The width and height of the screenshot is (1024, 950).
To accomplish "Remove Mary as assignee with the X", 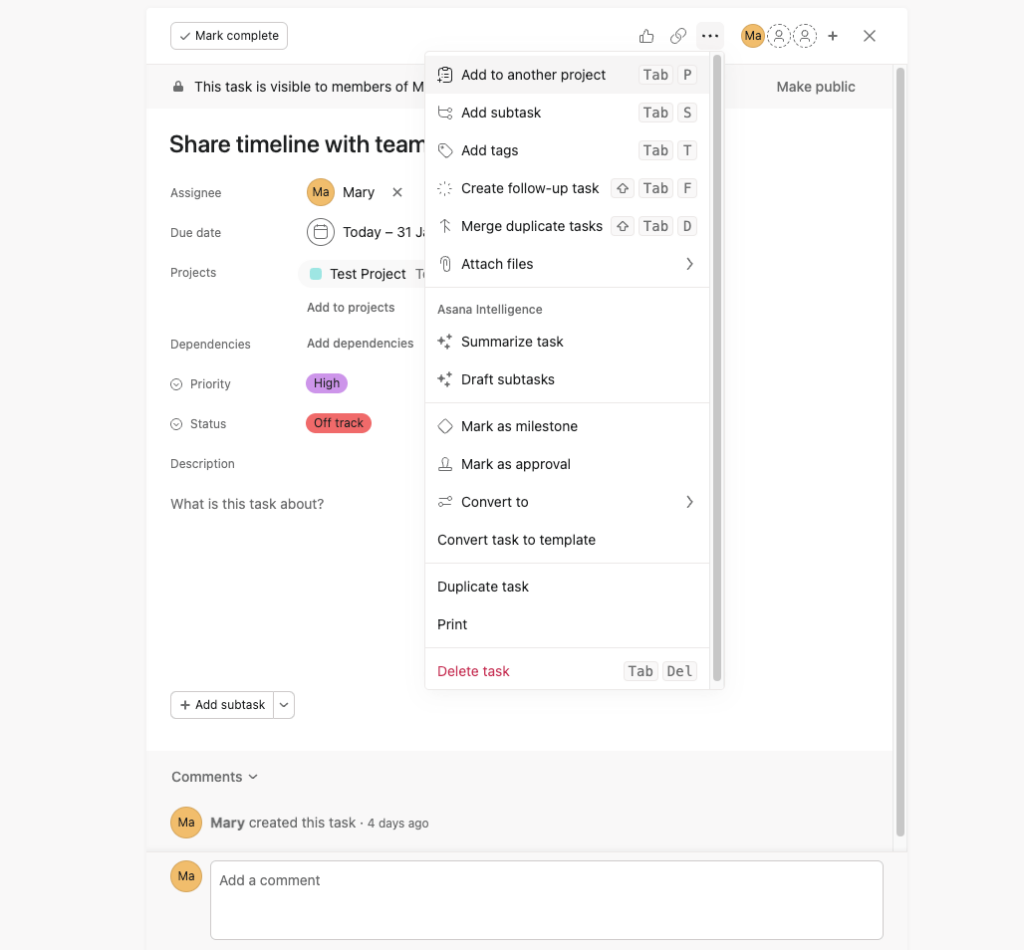I will [397, 192].
